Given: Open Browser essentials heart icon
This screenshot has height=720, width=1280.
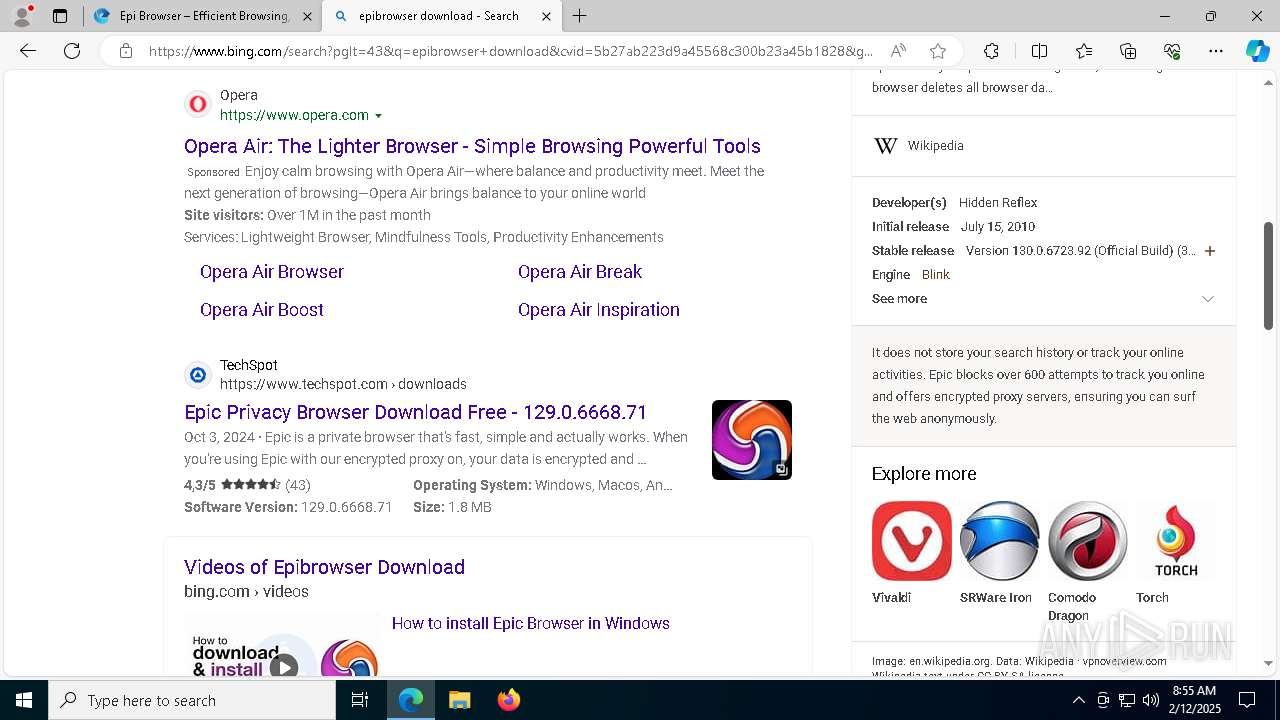Looking at the screenshot, I should tap(1172, 51).
